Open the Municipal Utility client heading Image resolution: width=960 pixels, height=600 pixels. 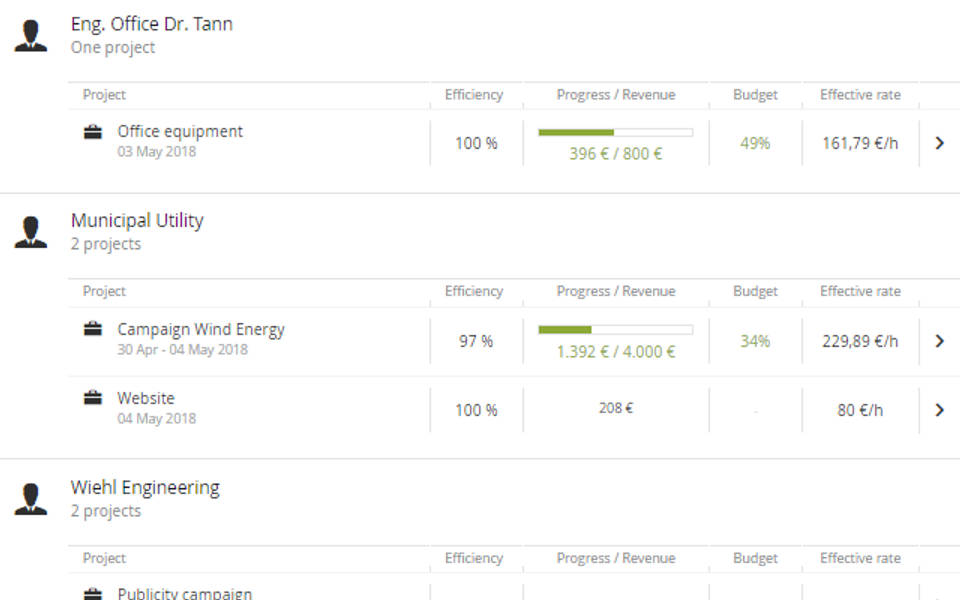coord(137,220)
